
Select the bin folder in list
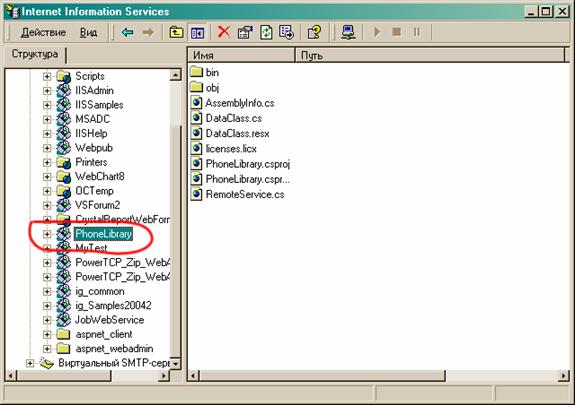click(x=212, y=72)
